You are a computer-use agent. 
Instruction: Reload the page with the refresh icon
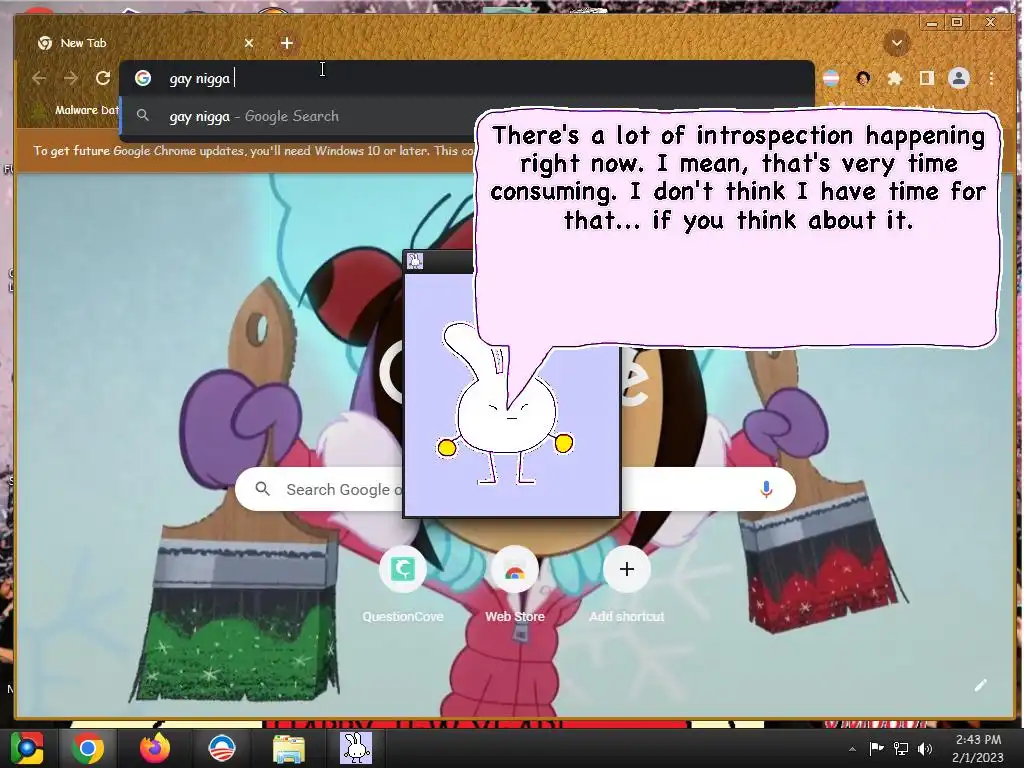(103, 78)
